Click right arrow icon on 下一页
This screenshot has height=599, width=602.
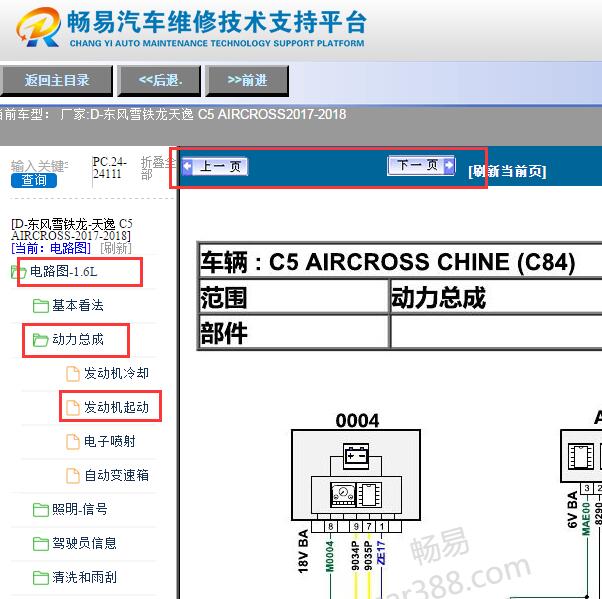[x=448, y=165]
